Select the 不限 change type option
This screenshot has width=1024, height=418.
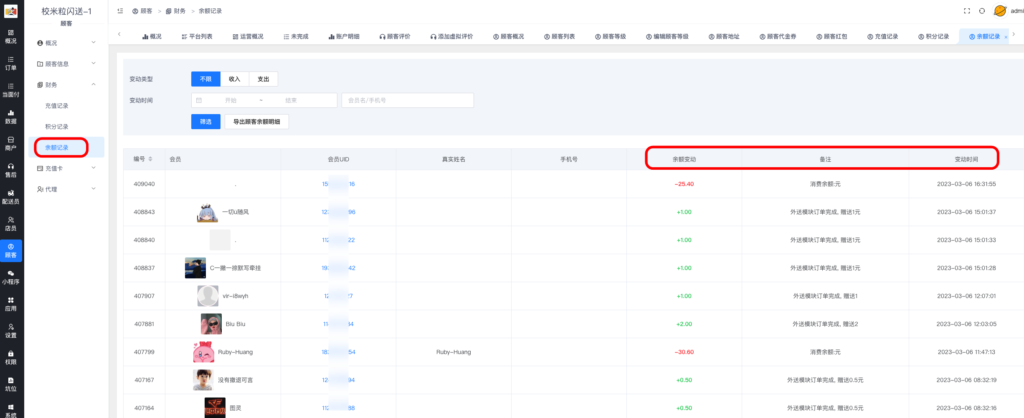click(206, 78)
